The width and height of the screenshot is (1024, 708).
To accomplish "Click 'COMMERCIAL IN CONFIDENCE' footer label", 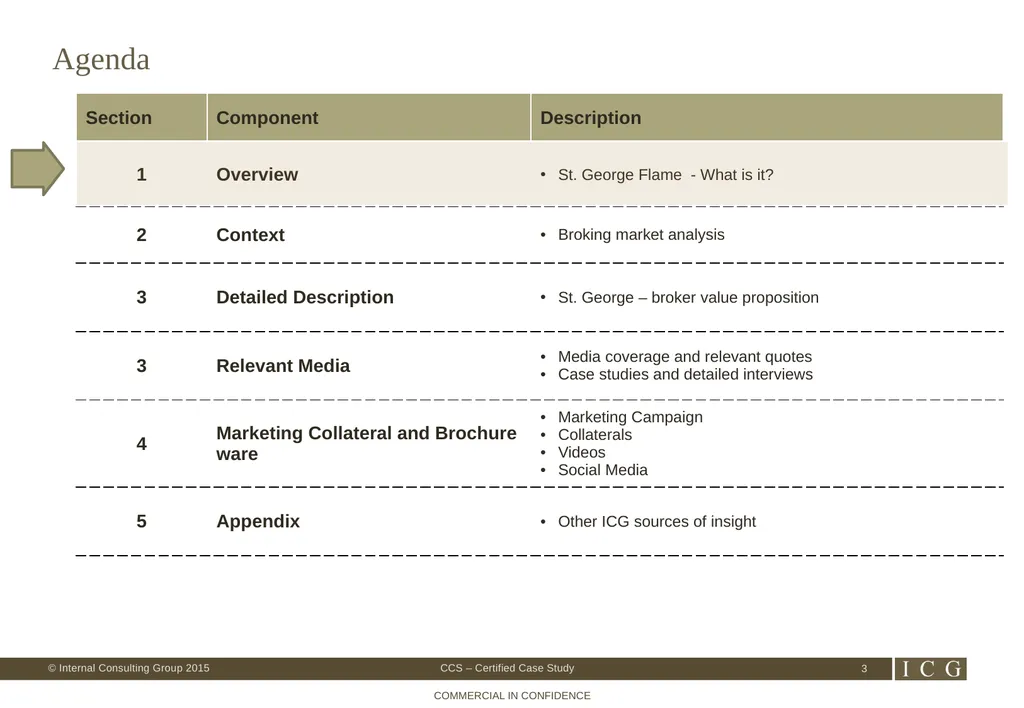I will (x=512, y=696).
